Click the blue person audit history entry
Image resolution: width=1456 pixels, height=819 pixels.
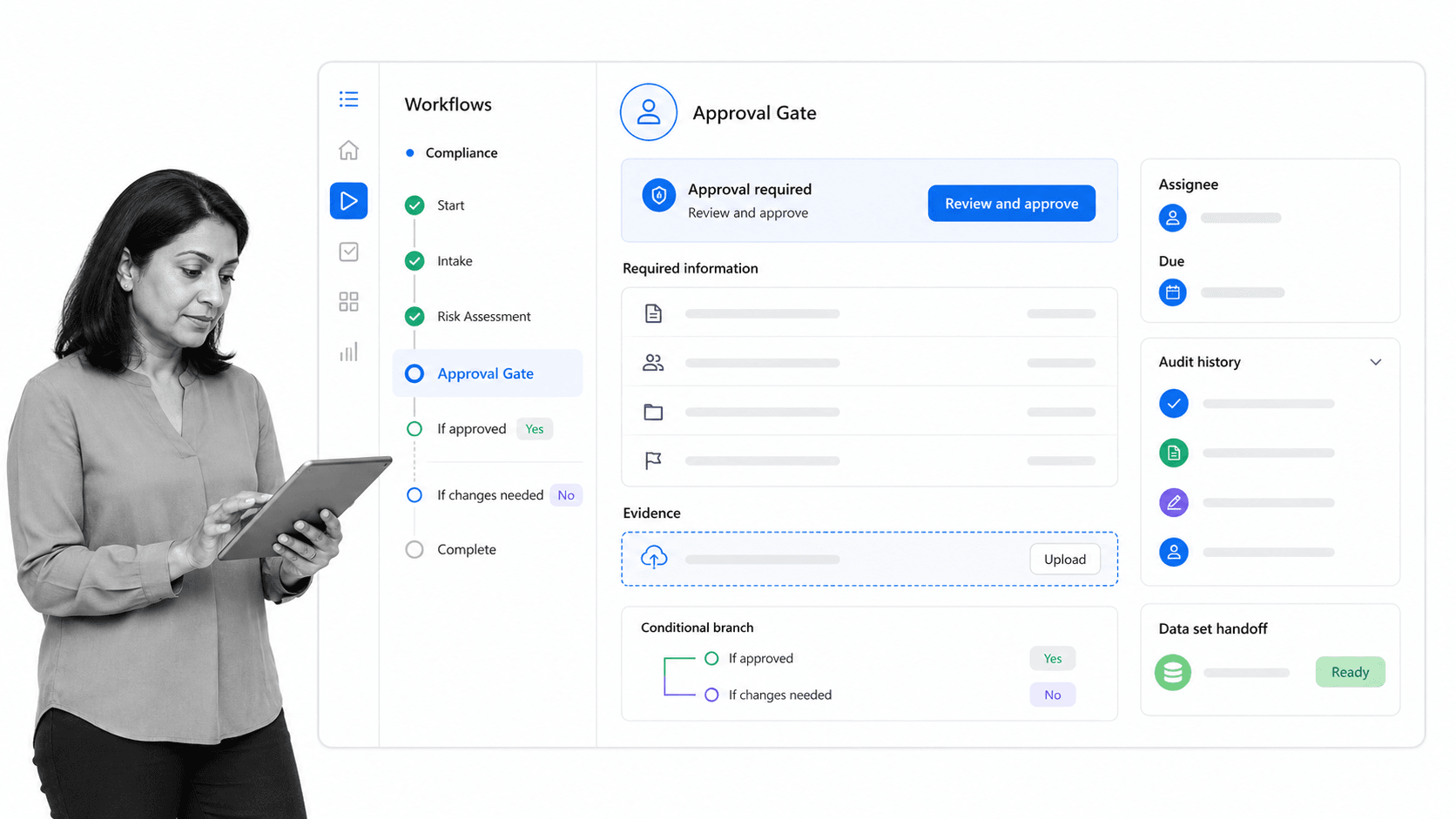pyautogui.click(x=1174, y=552)
